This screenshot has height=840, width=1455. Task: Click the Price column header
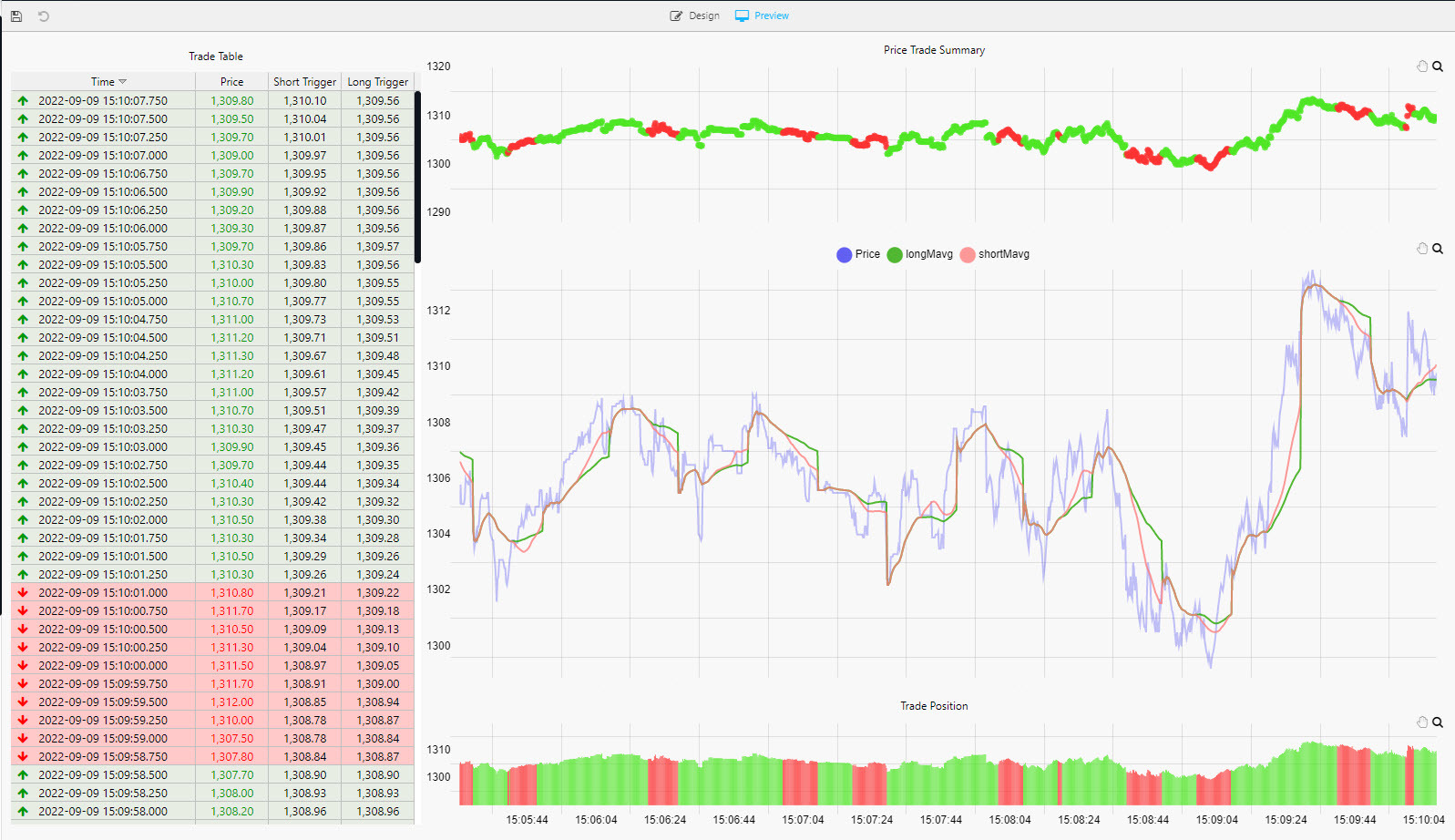(232, 82)
